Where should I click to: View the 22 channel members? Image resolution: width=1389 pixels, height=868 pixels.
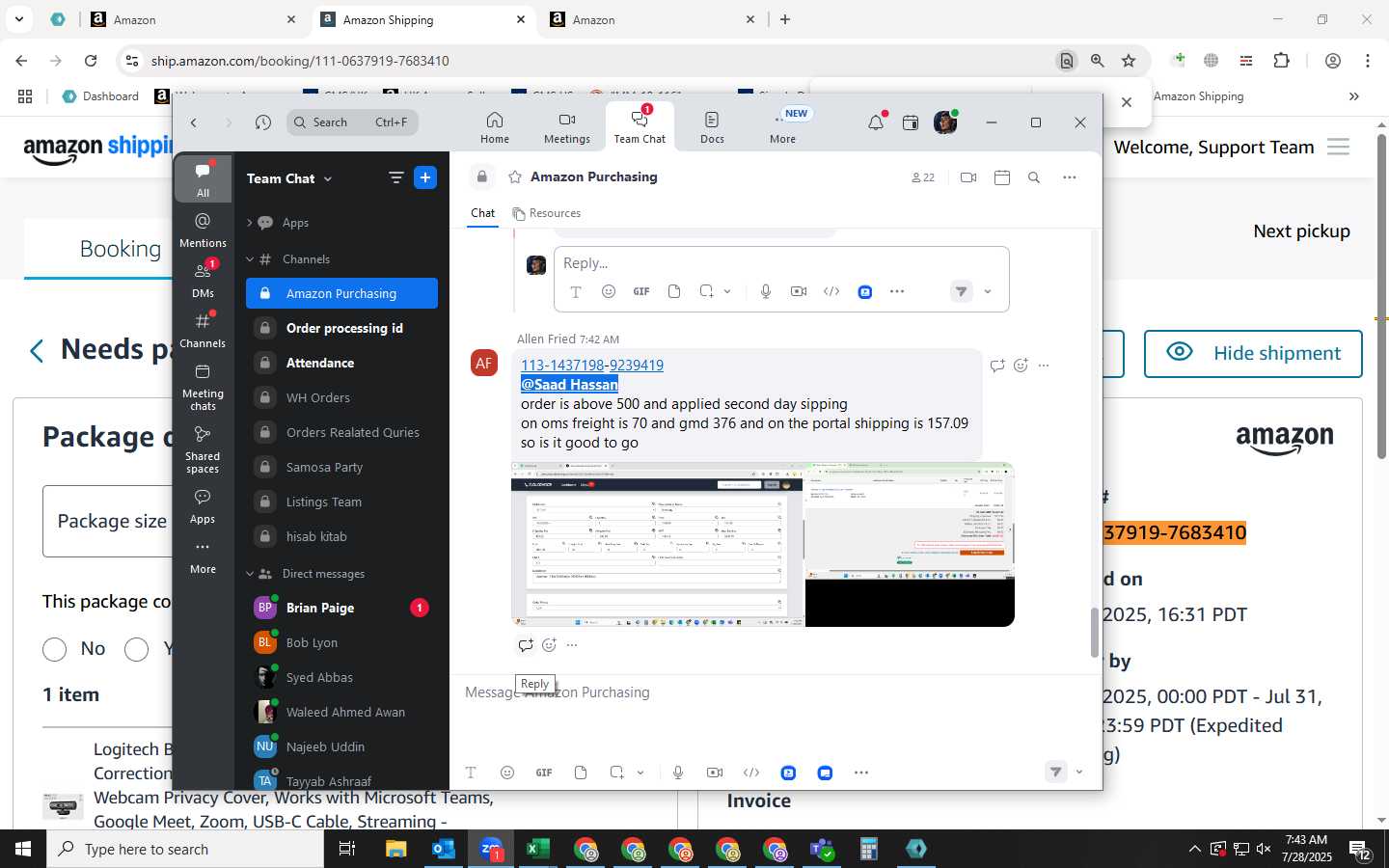click(922, 177)
